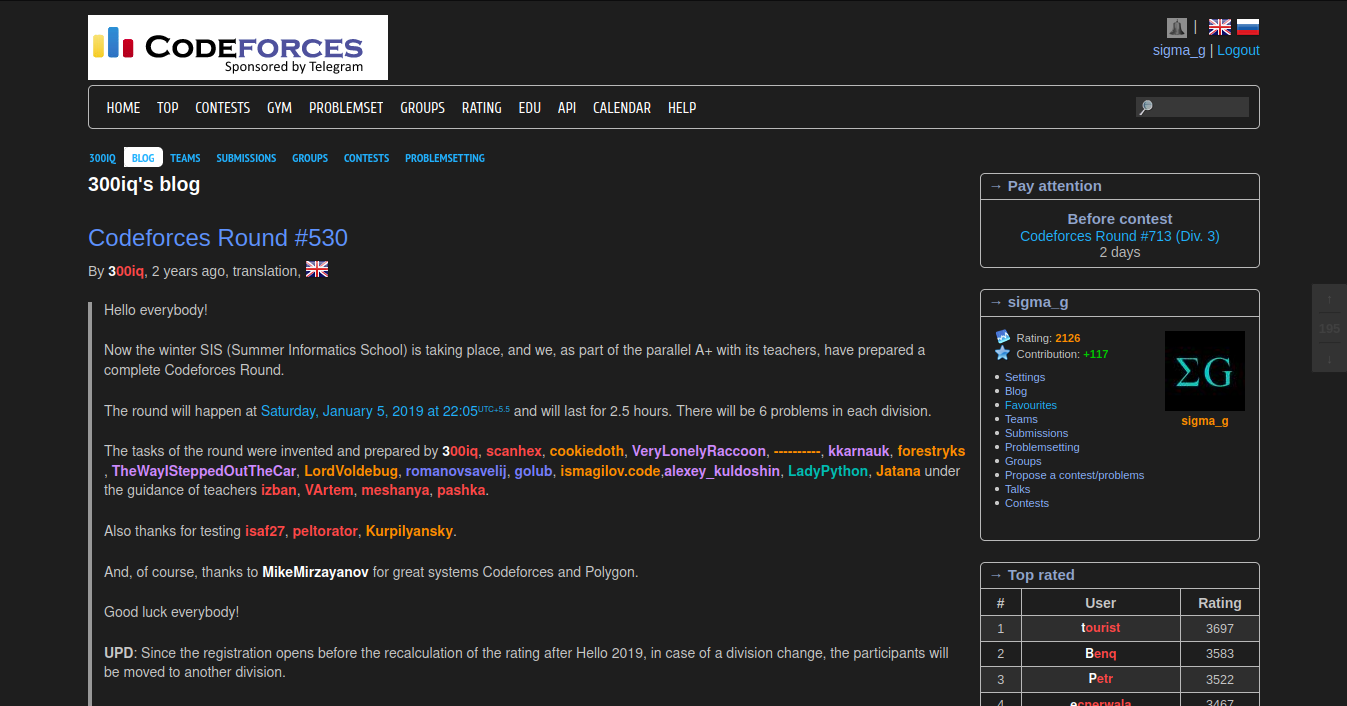This screenshot has height=706, width=1347.
Task: Open CALENDAR in main menu
Action: tap(622, 107)
